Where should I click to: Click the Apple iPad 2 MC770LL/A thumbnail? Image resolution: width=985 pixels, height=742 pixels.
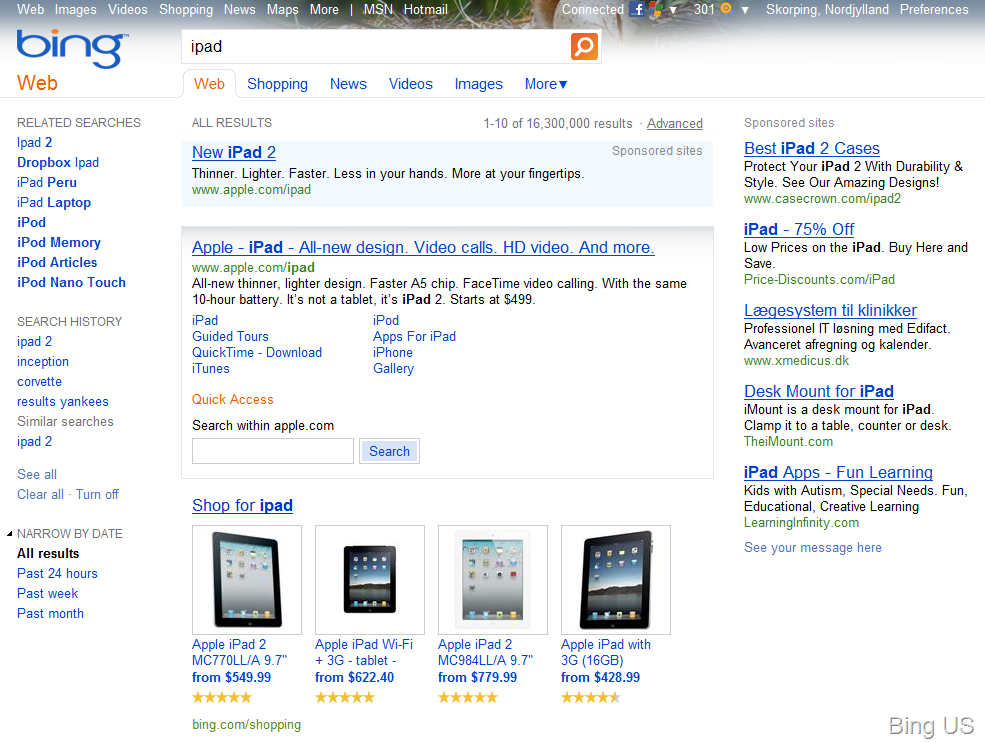[x=247, y=580]
